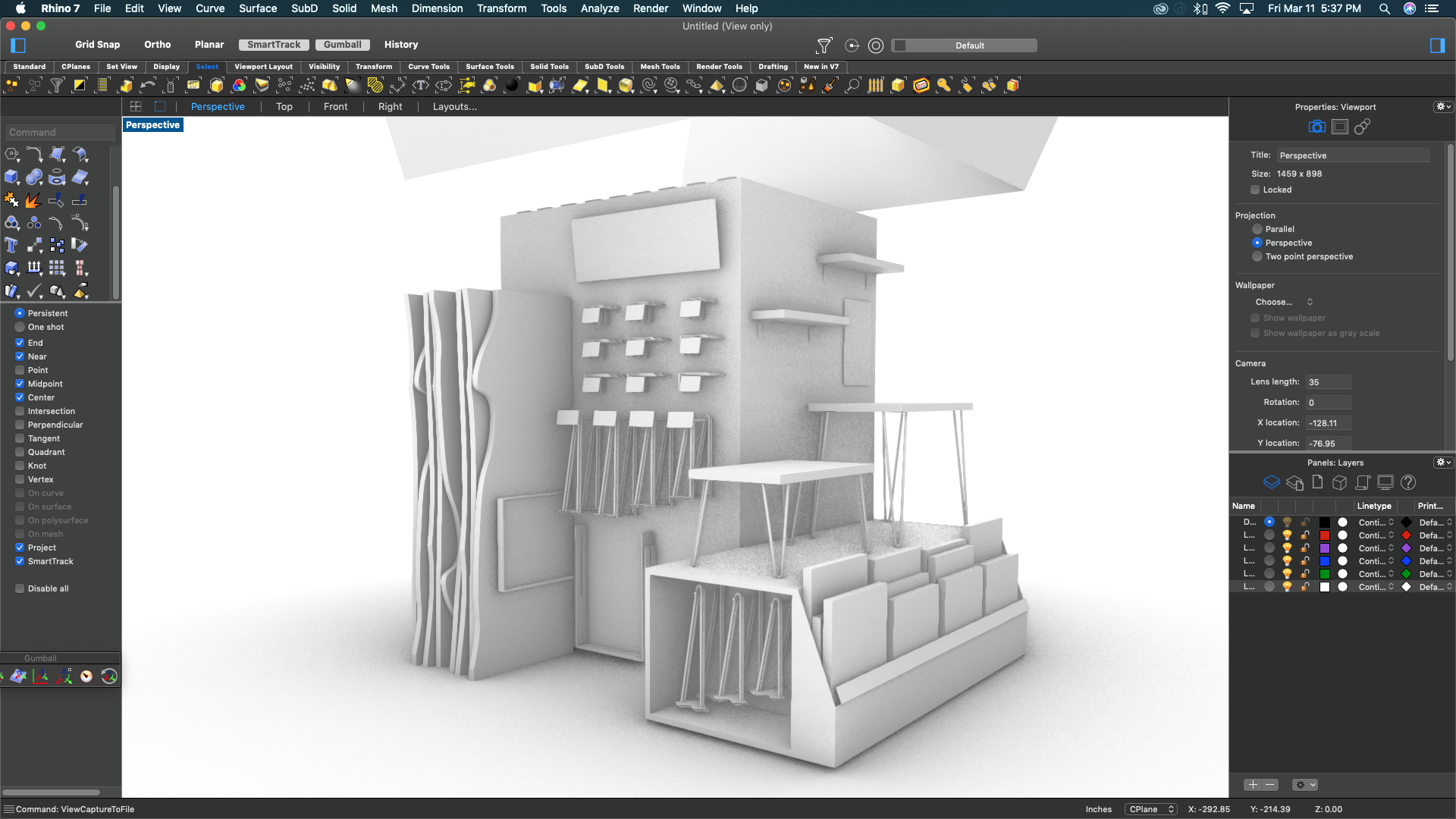Click the Select Text angle-bracket T icon
The height and width of the screenshot is (819, 1456).
click(x=421, y=86)
